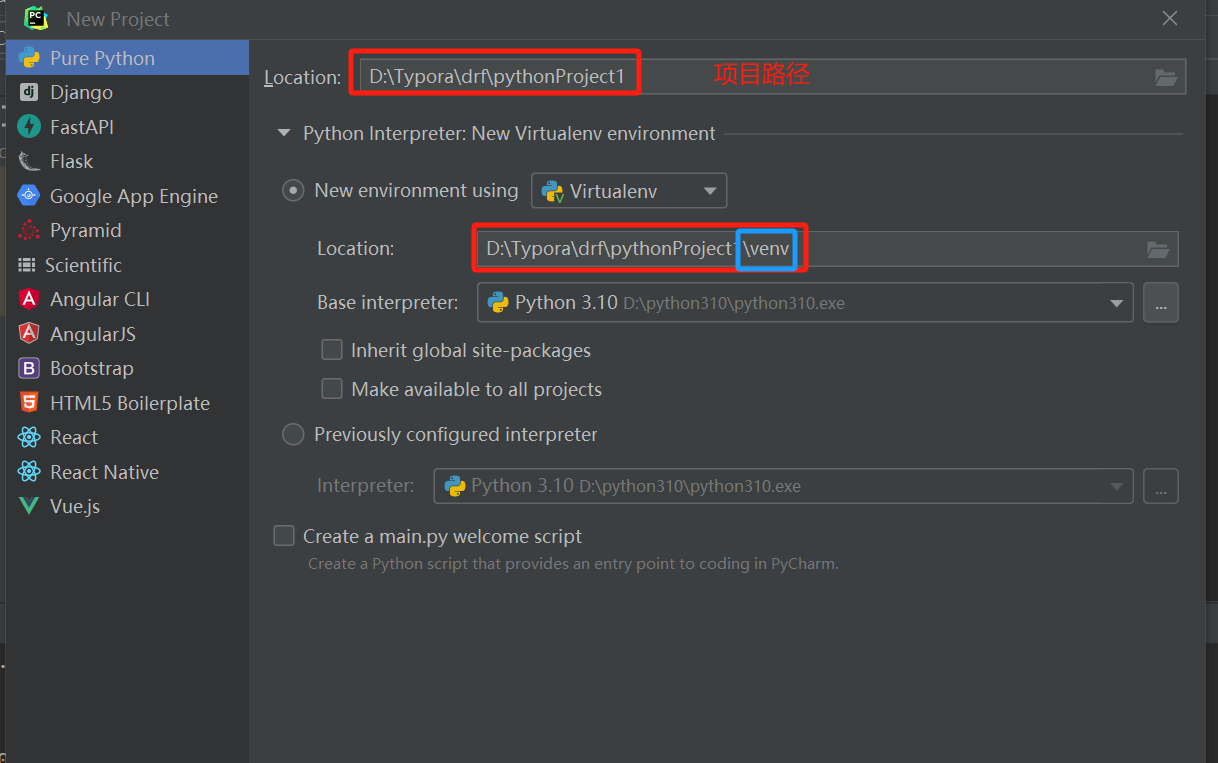Open the Virtualenv environment type dropdown

click(628, 190)
